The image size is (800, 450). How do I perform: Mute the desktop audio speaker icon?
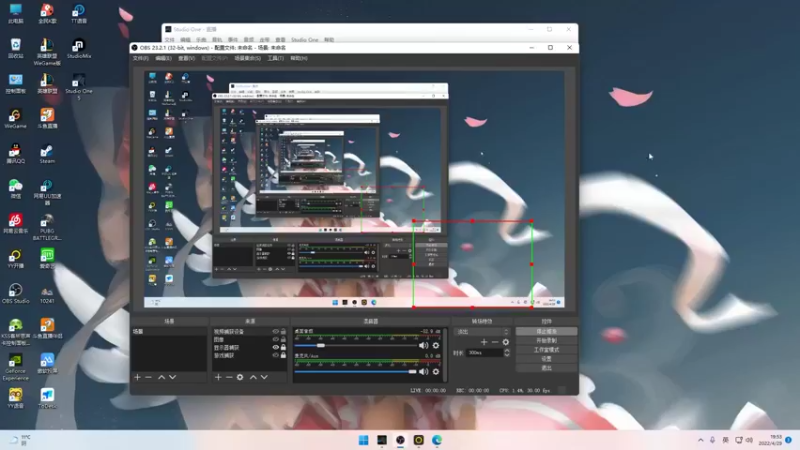coord(423,345)
